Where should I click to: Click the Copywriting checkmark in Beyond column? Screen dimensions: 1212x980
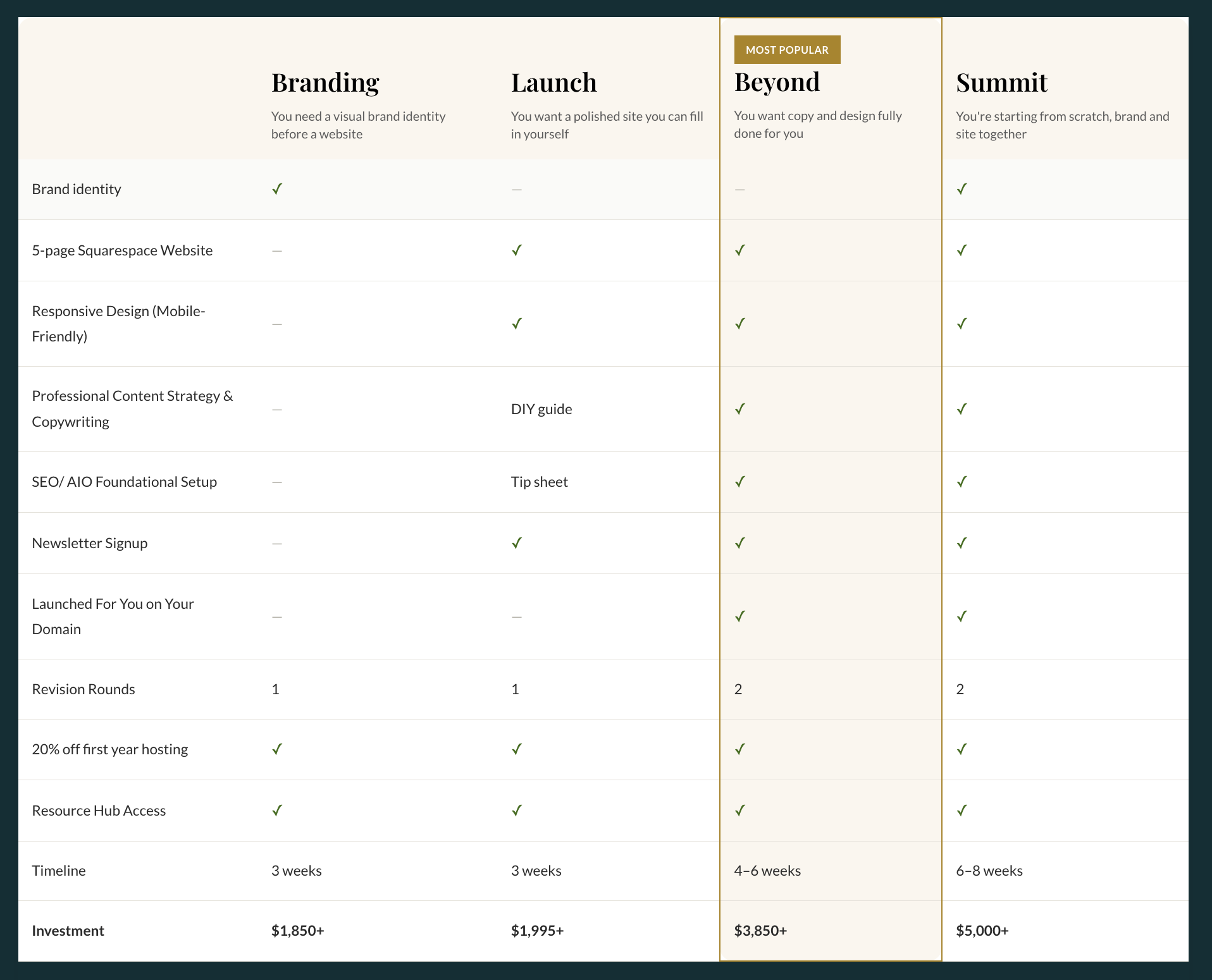click(x=740, y=409)
